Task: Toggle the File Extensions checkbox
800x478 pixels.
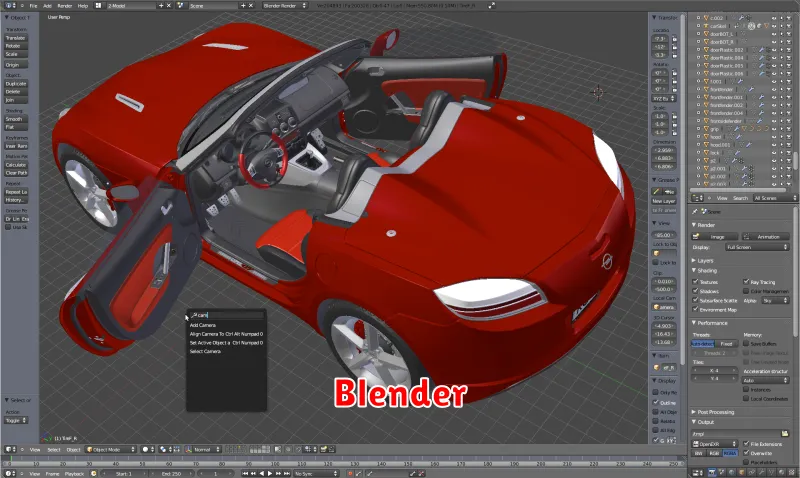Action: pyautogui.click(x=746, y=444)
